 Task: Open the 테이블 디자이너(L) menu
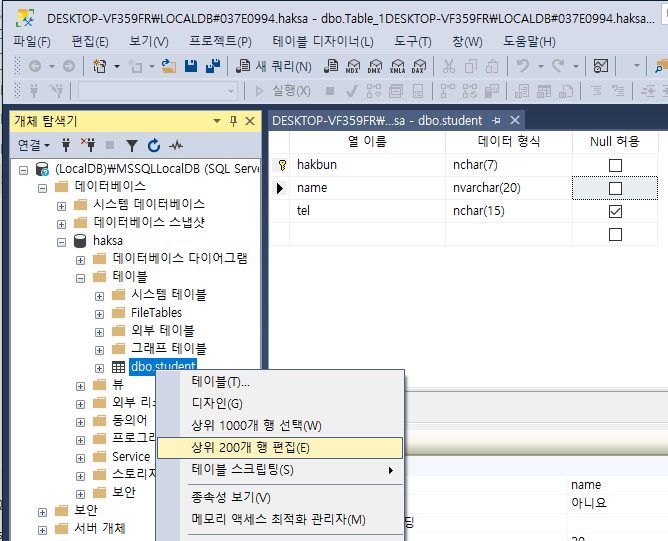click(x=323, y=41)
